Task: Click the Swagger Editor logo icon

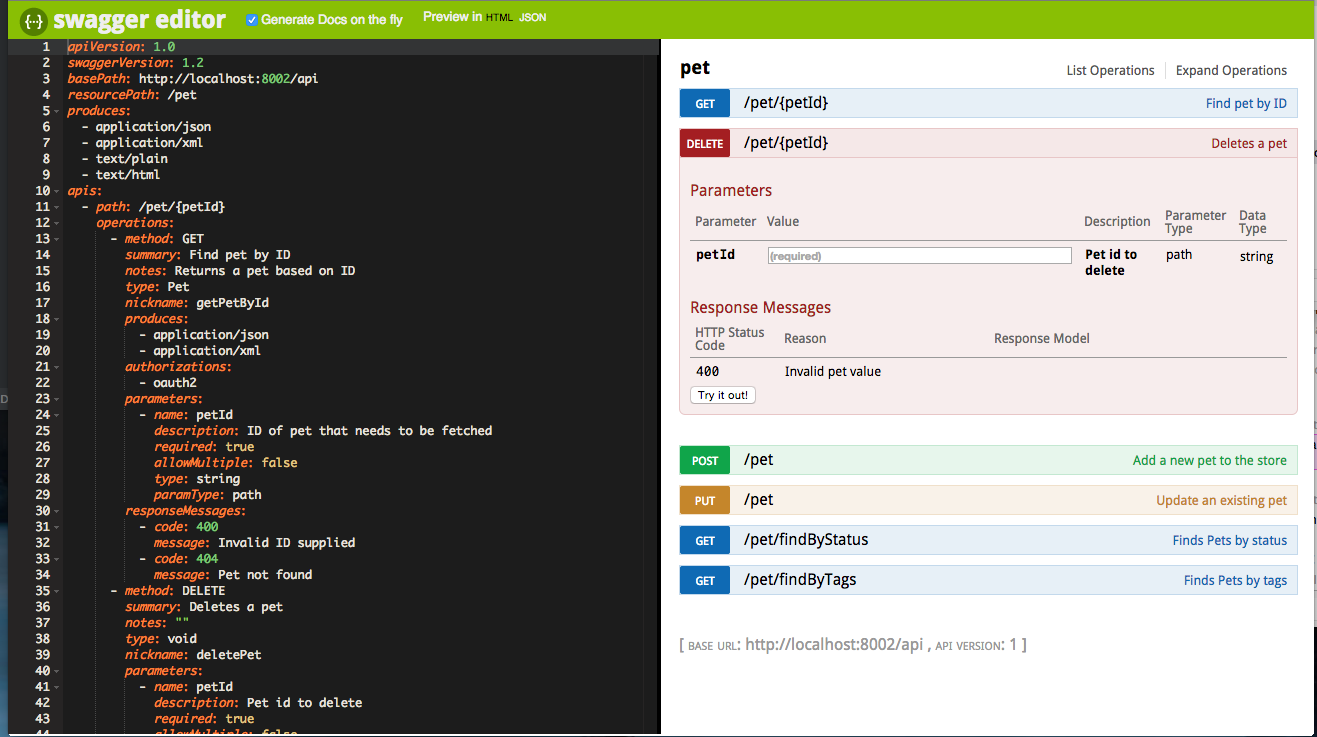Action: (34, 20)
